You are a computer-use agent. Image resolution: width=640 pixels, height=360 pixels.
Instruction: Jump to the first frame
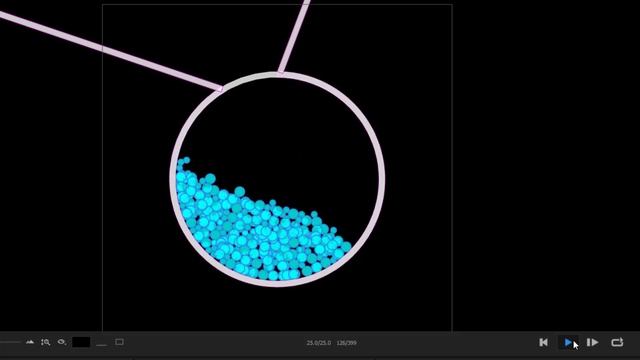(x=543, y=342)
